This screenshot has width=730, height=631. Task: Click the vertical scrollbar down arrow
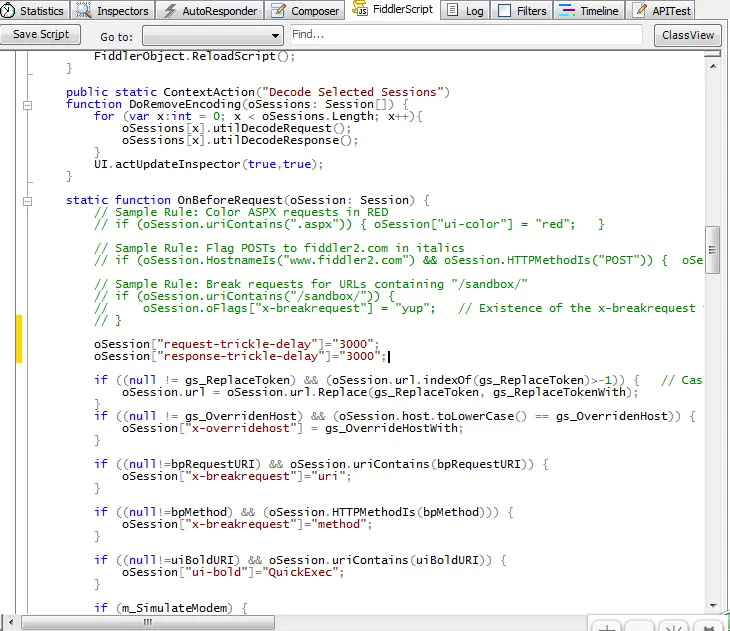(713, 605)
